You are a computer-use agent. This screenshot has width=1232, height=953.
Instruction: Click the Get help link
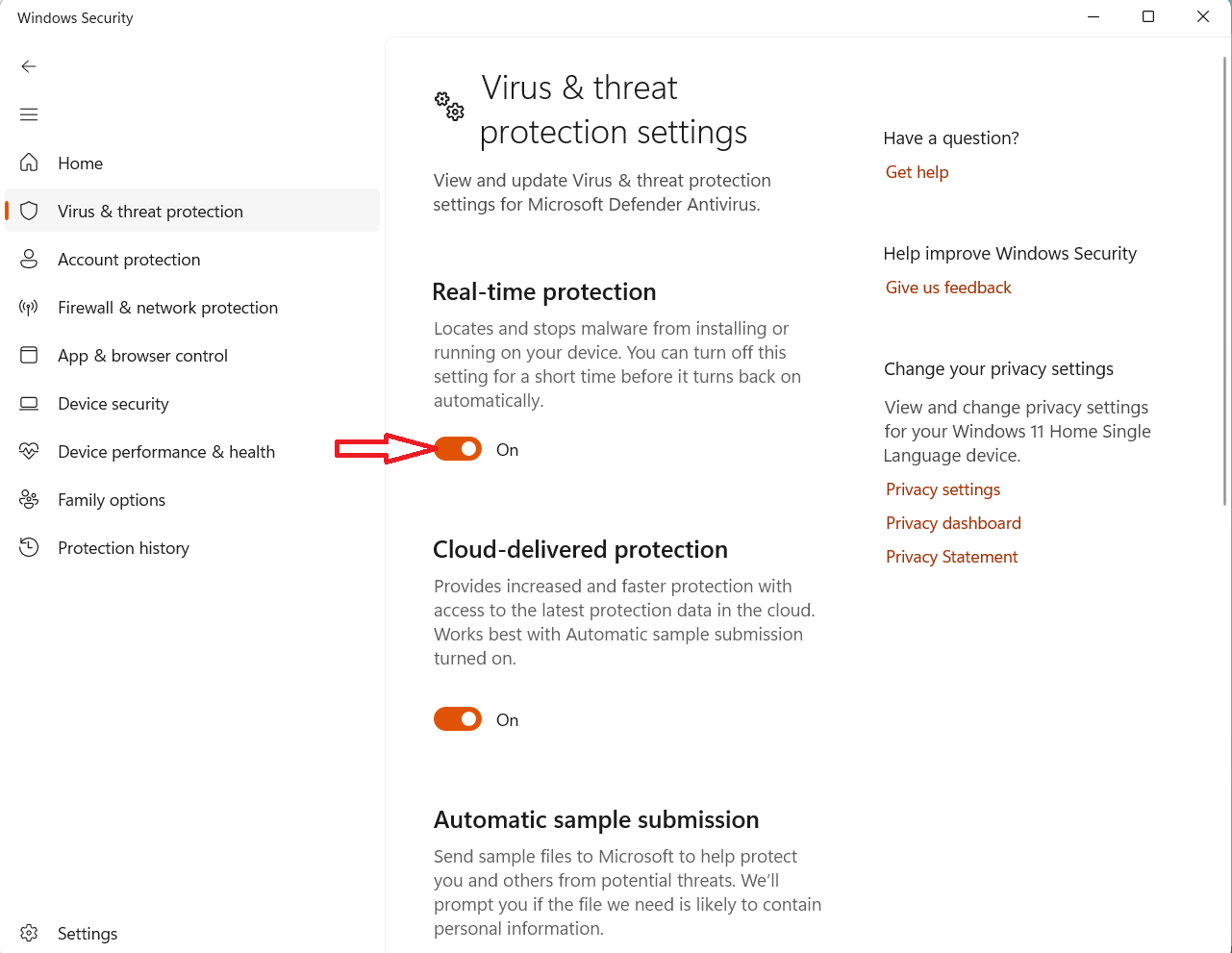[917, 172]
